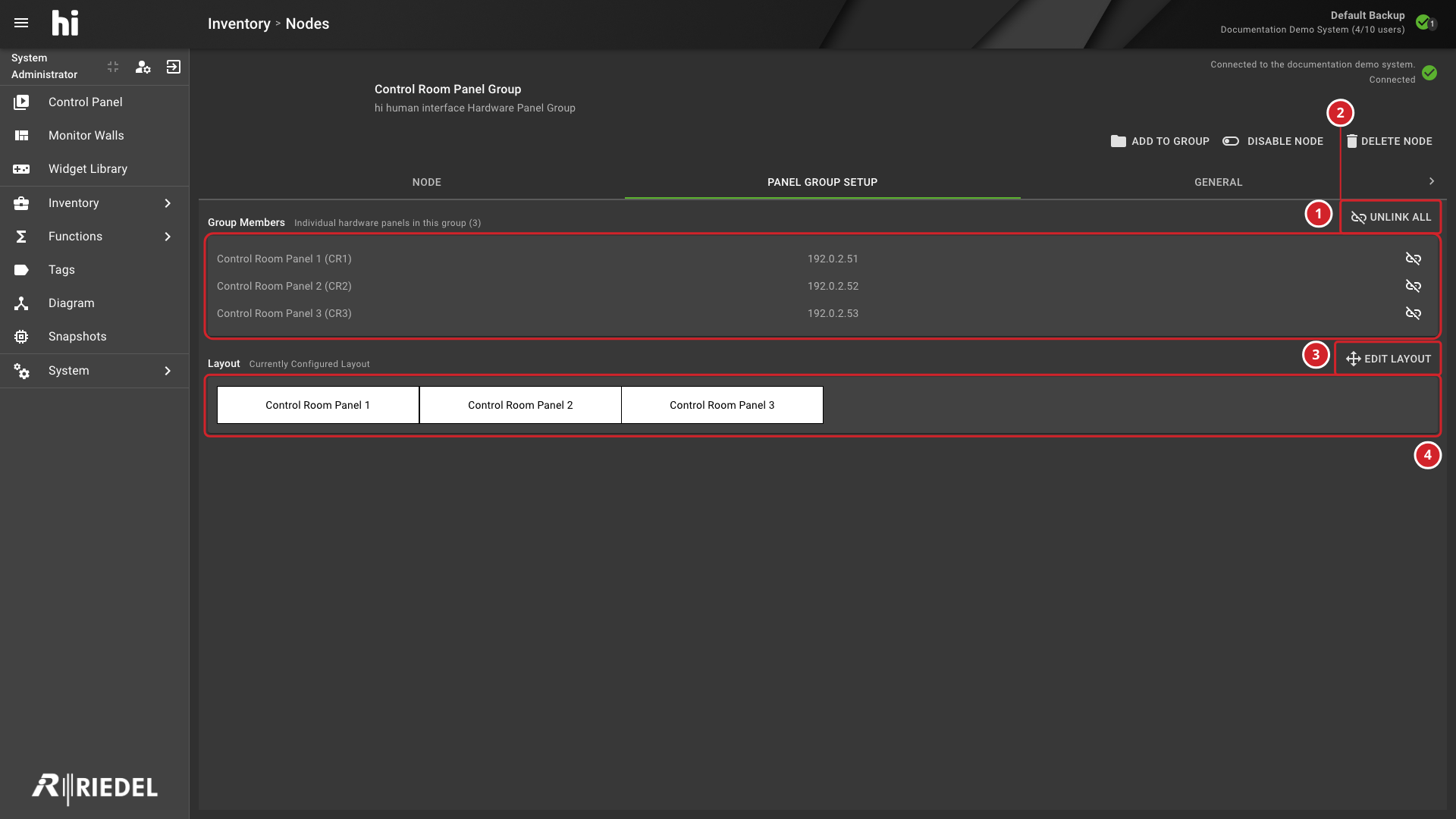Open Monitor Walls menu item
The image size is (1456, 819).
coord(94,135)
